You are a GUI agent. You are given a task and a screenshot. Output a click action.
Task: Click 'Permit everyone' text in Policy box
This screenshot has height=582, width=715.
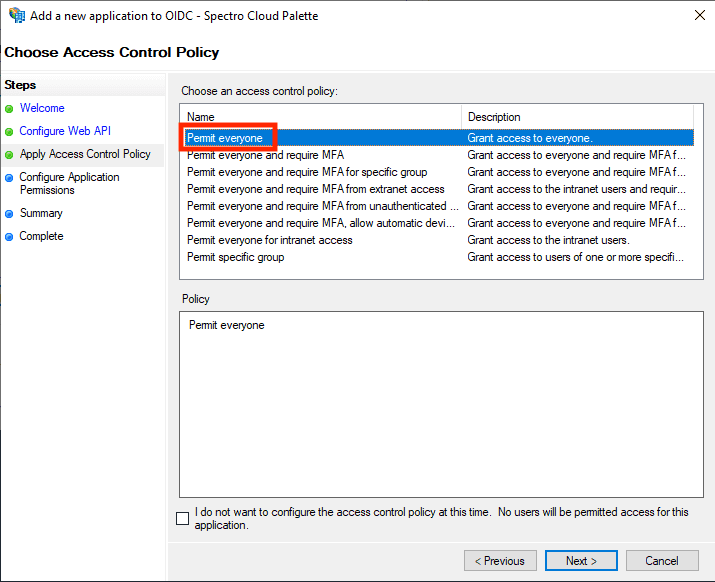click(x=227, y=325)
